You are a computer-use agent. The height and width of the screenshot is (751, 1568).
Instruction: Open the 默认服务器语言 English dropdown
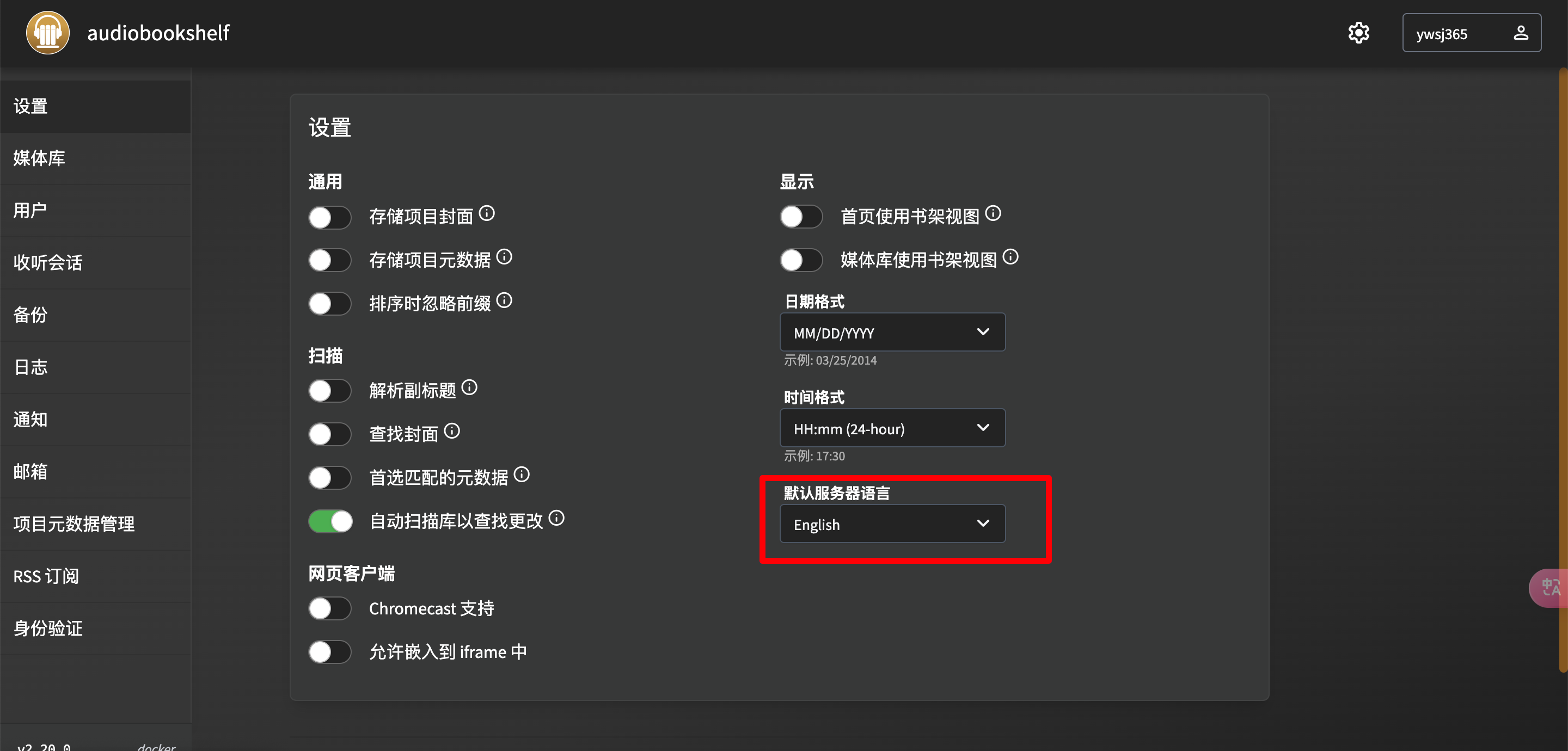point(892,524)
